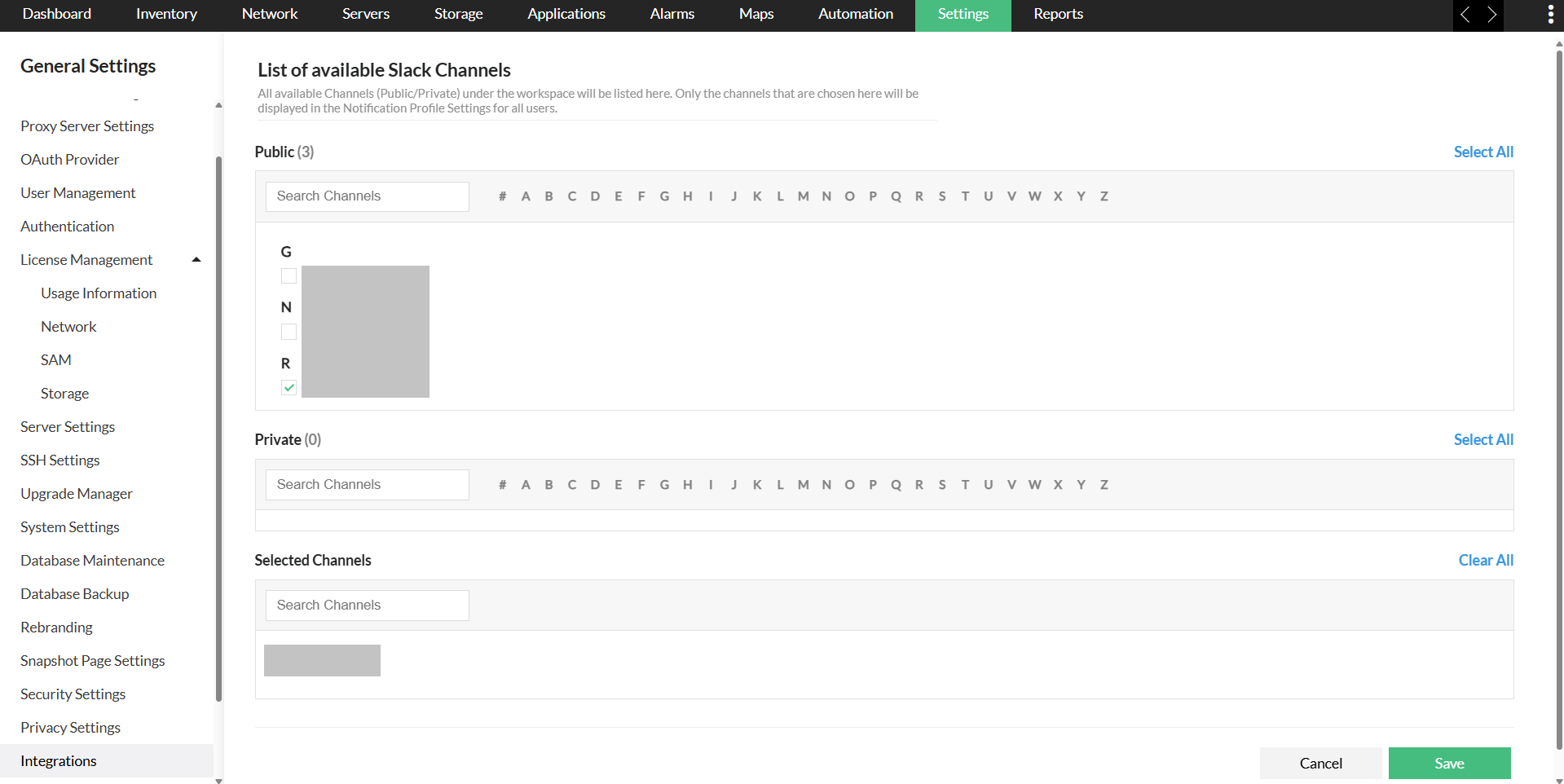Filter Private channels by letter M

804,485
